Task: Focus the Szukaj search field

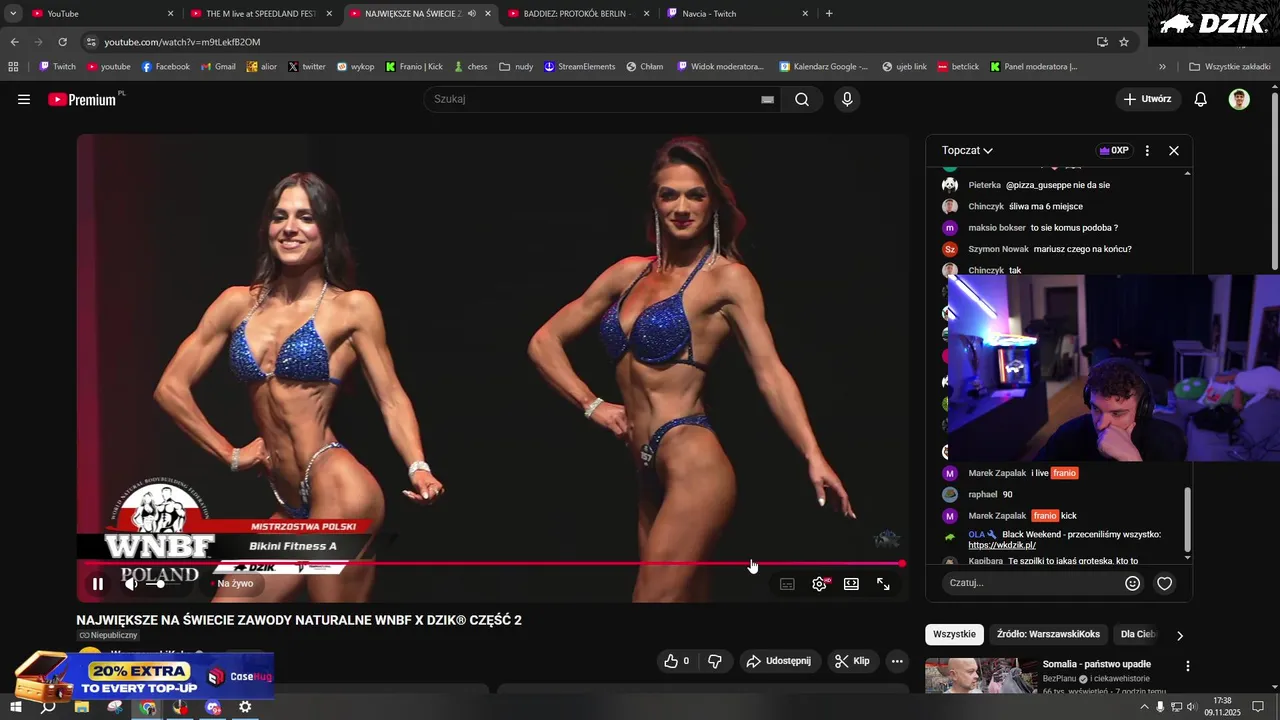Action: pyautogui.click(x=595, y=99)
